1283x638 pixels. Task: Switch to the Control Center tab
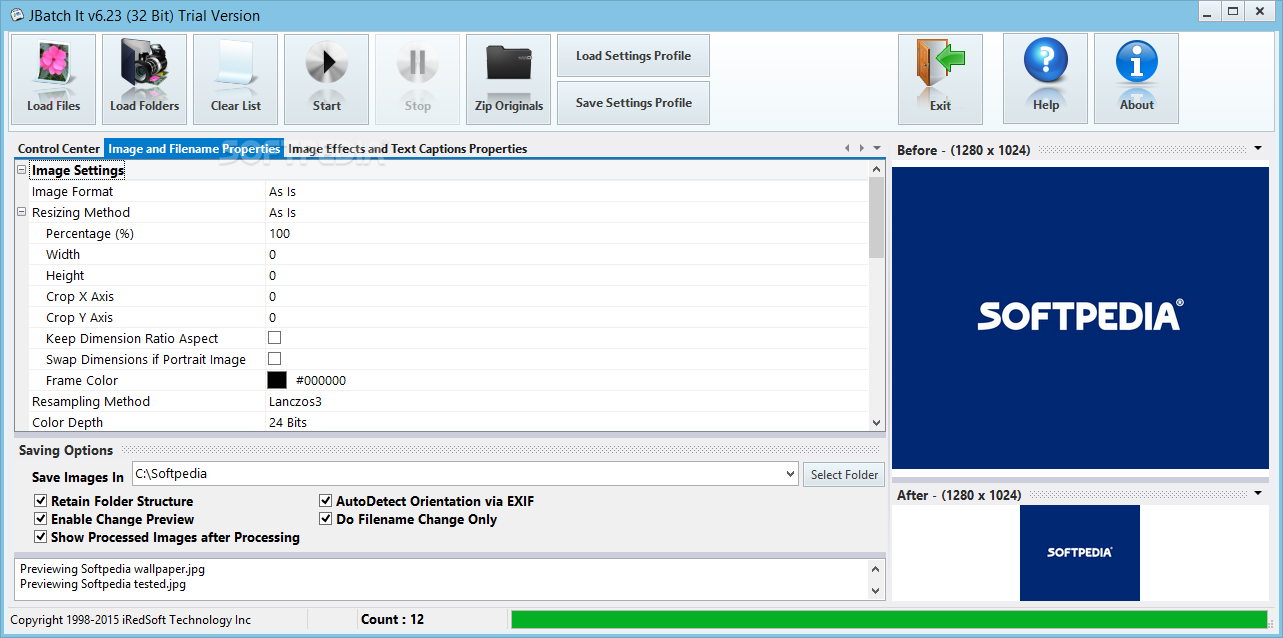click(59, 149)
